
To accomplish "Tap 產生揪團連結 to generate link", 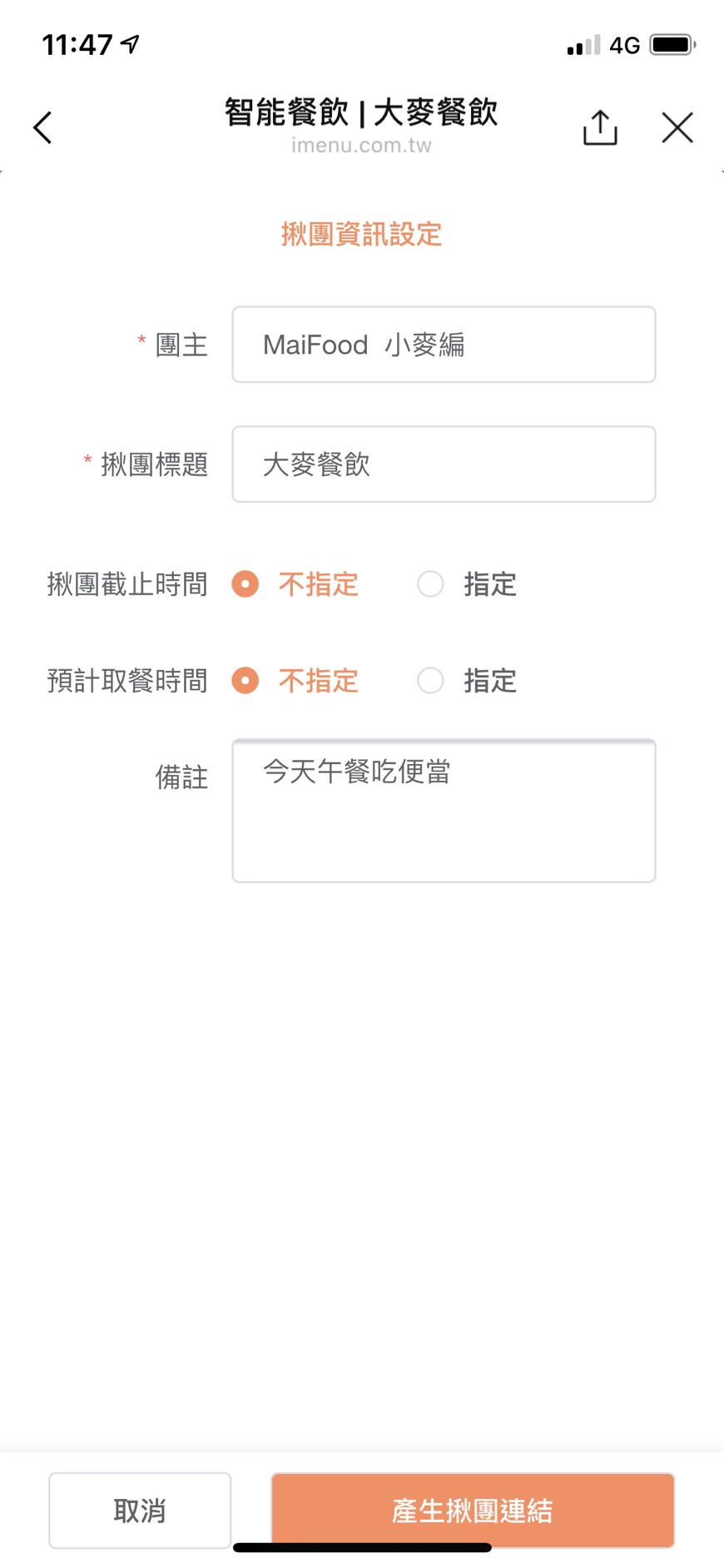I will (x=472, y=1510).
